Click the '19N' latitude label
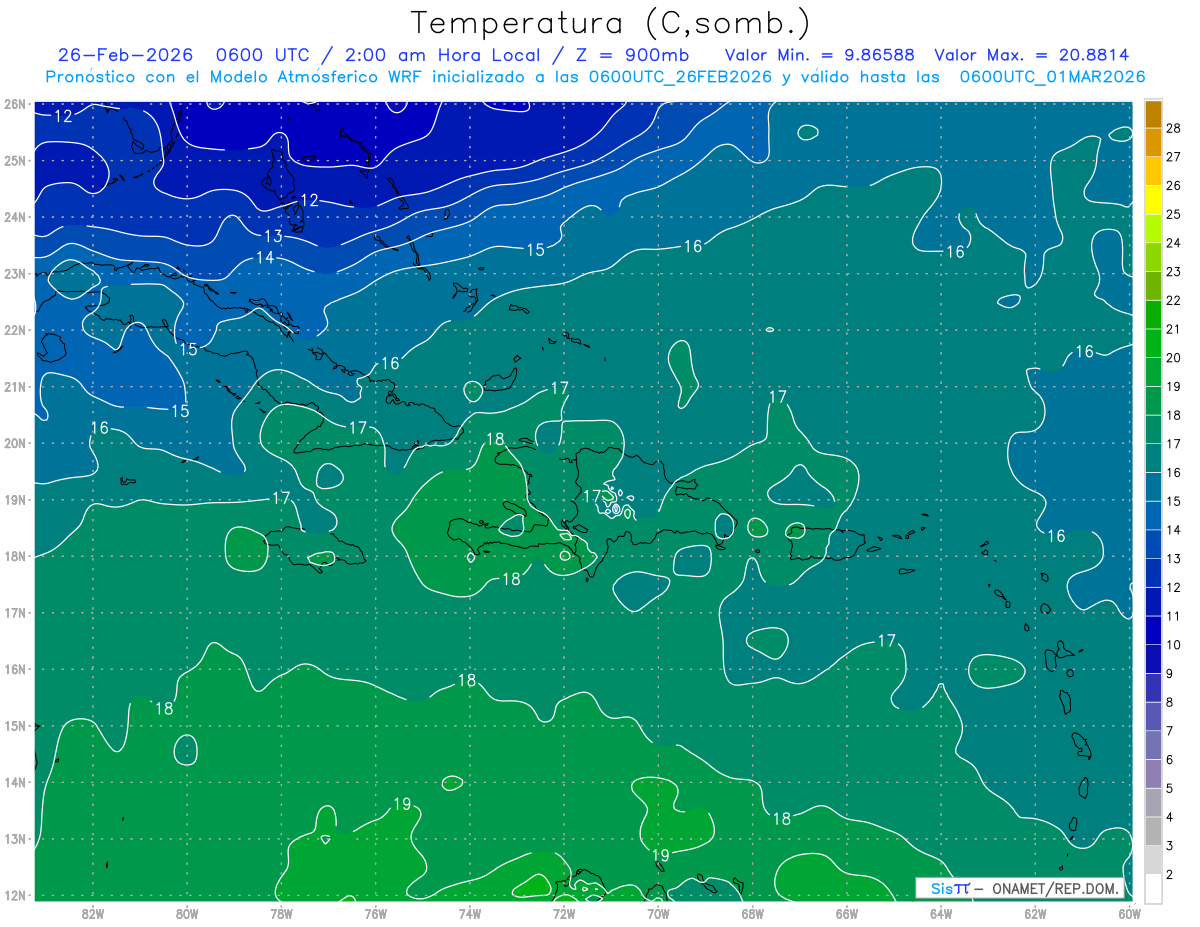This screenshot has height=927, width=1200. click(15, 499)
